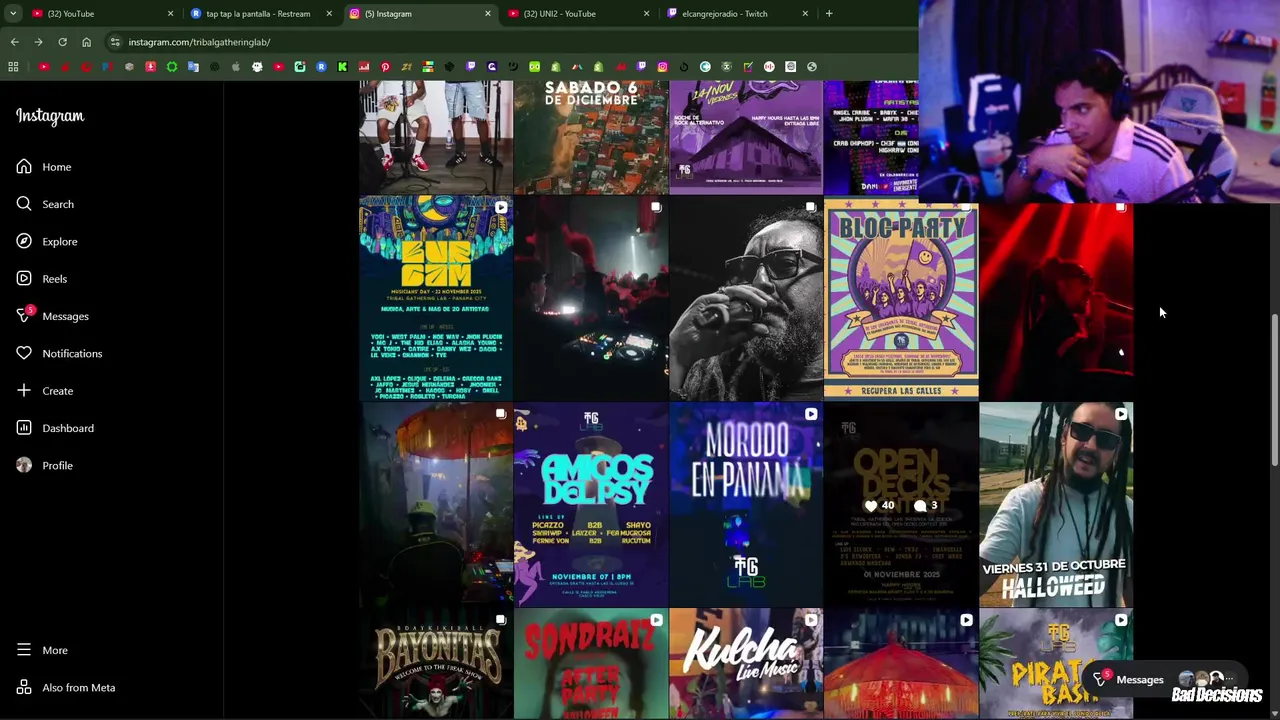The image size is (1280, 720).
Task: Reload the Instagram page
Action: pos(62,42)
